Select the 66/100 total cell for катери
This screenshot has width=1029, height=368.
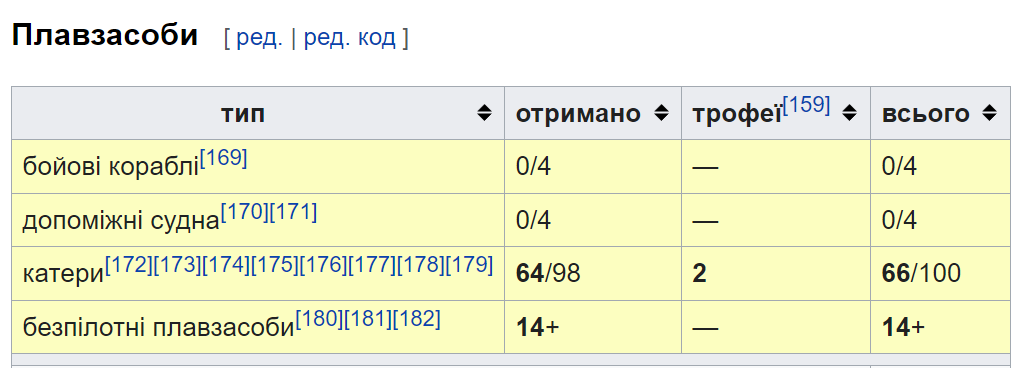pyautogui.click(x=940, y=274)
